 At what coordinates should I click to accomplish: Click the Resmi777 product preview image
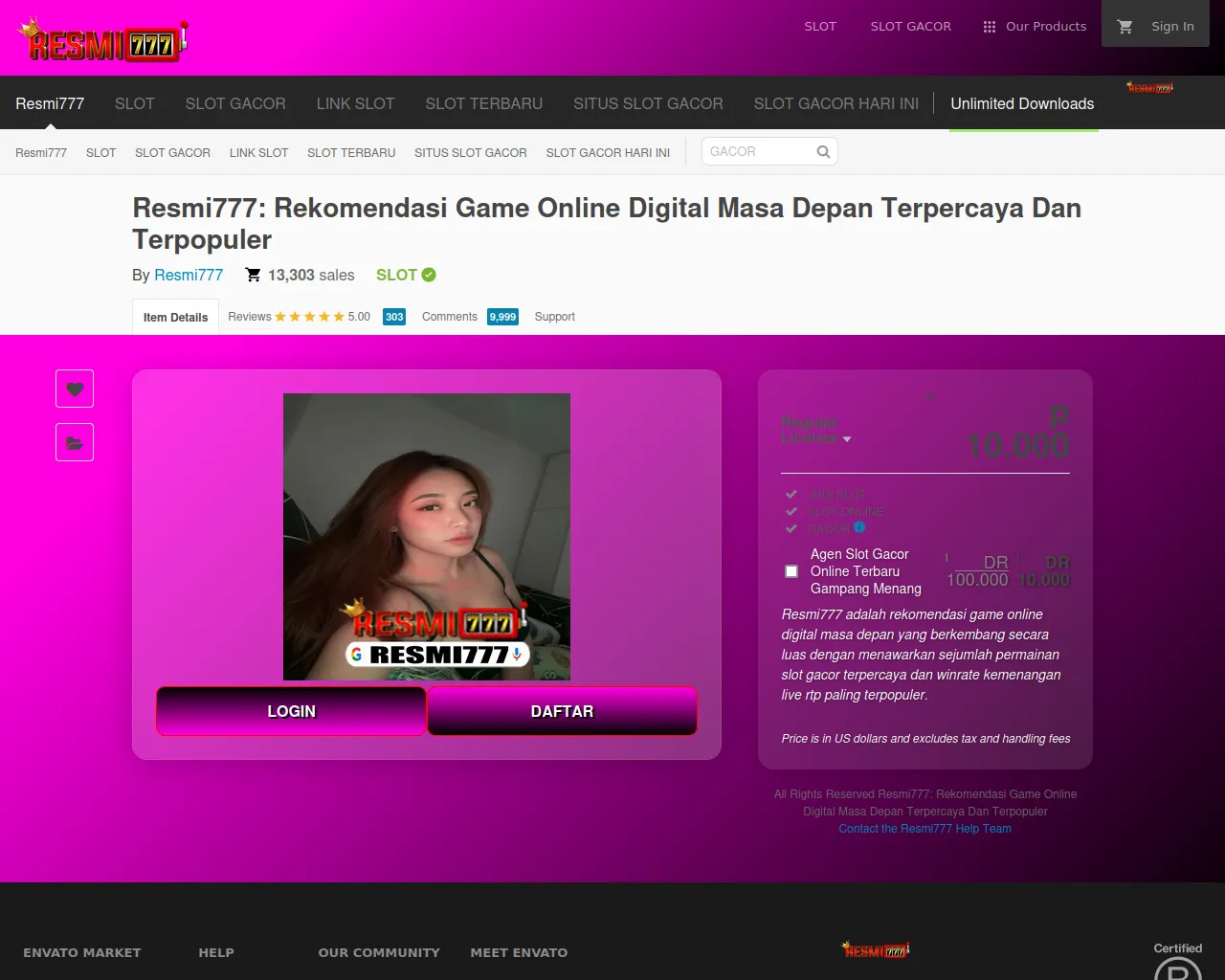[427, 537]
